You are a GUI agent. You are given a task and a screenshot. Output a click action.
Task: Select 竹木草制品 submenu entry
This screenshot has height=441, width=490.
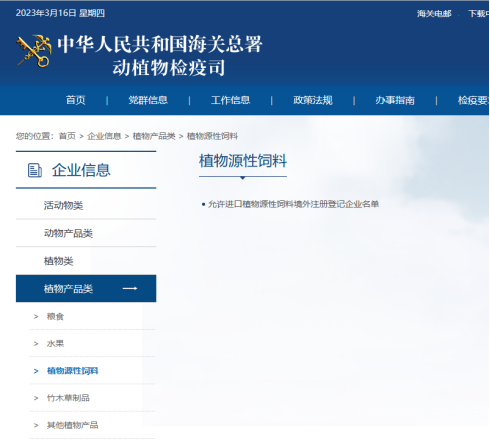[68, 398]
